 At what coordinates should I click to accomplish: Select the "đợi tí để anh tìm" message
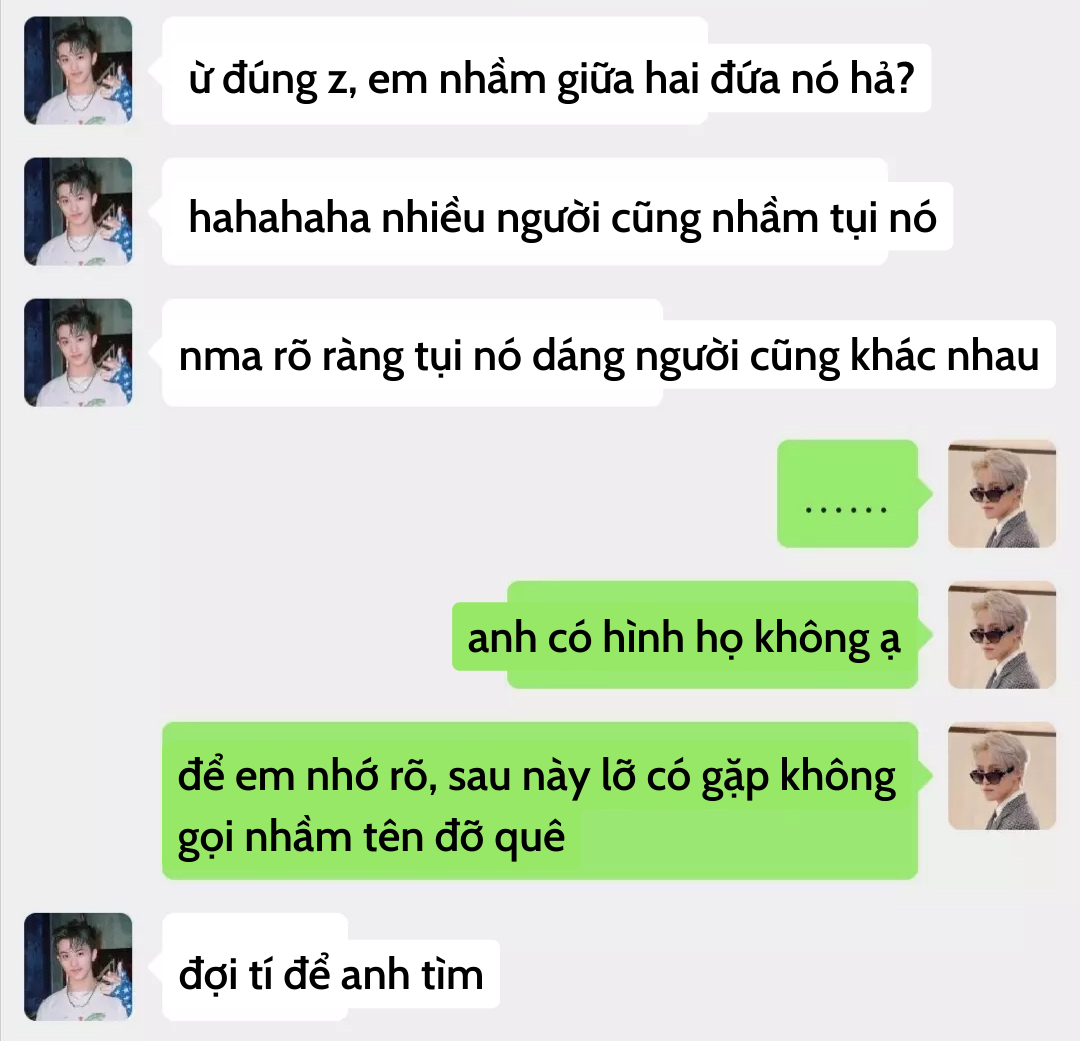[x=331, y=967]
